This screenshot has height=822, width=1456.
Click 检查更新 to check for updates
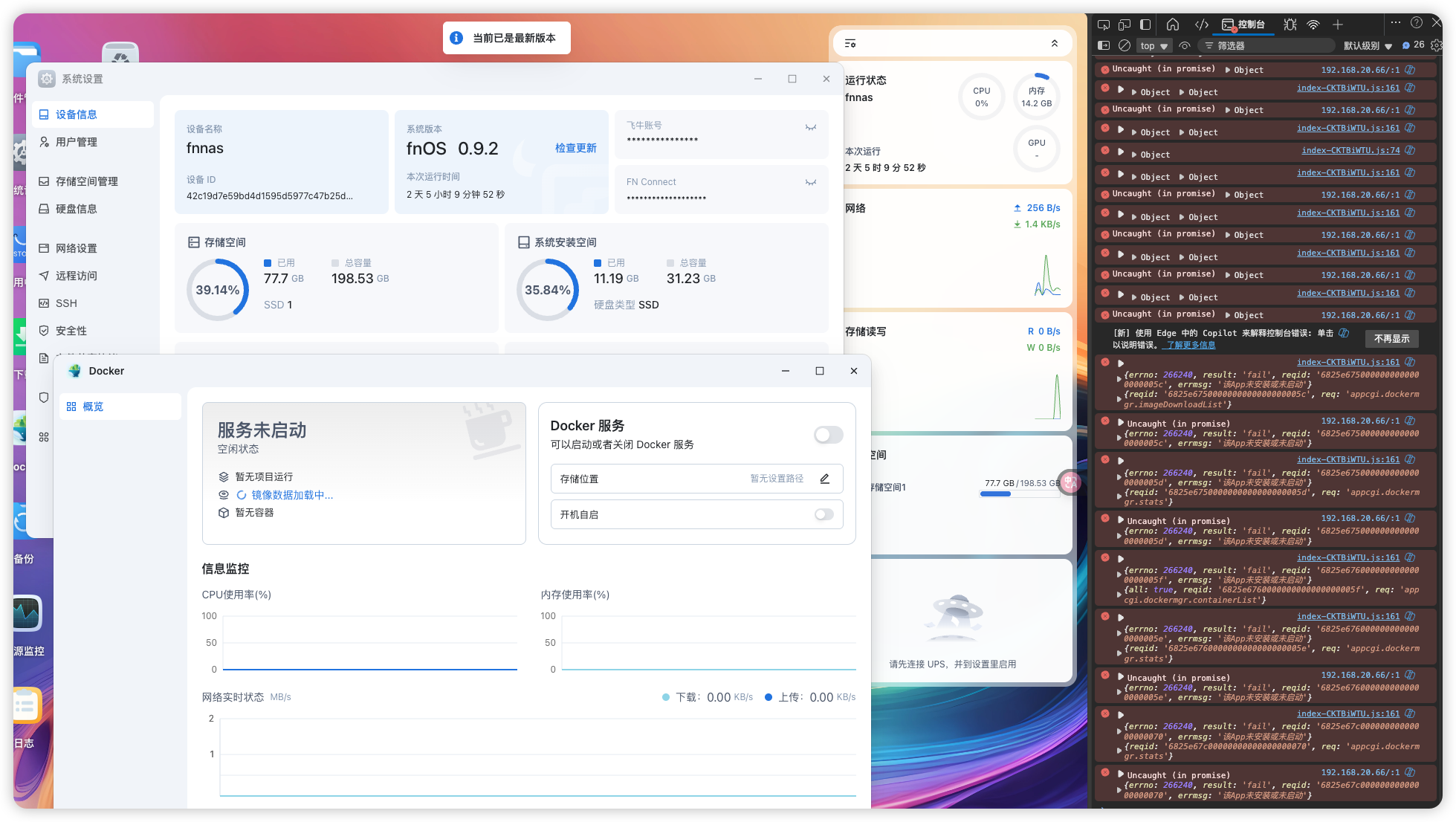575,148
